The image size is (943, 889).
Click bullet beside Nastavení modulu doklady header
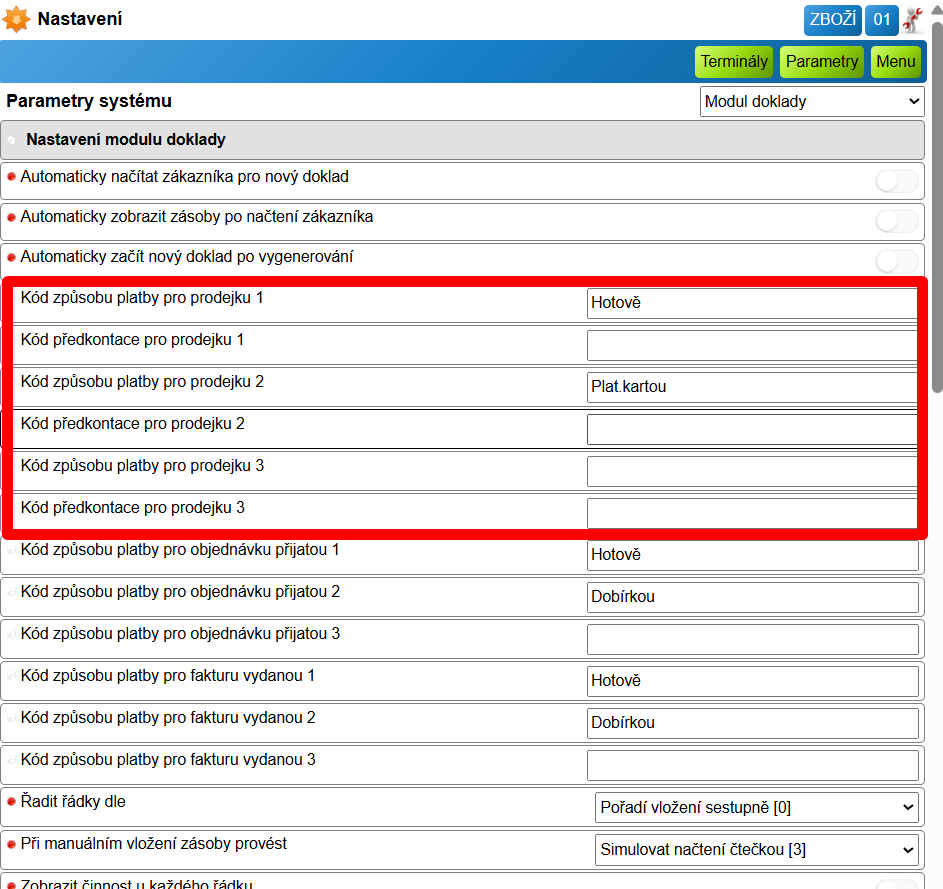point(11,140)
